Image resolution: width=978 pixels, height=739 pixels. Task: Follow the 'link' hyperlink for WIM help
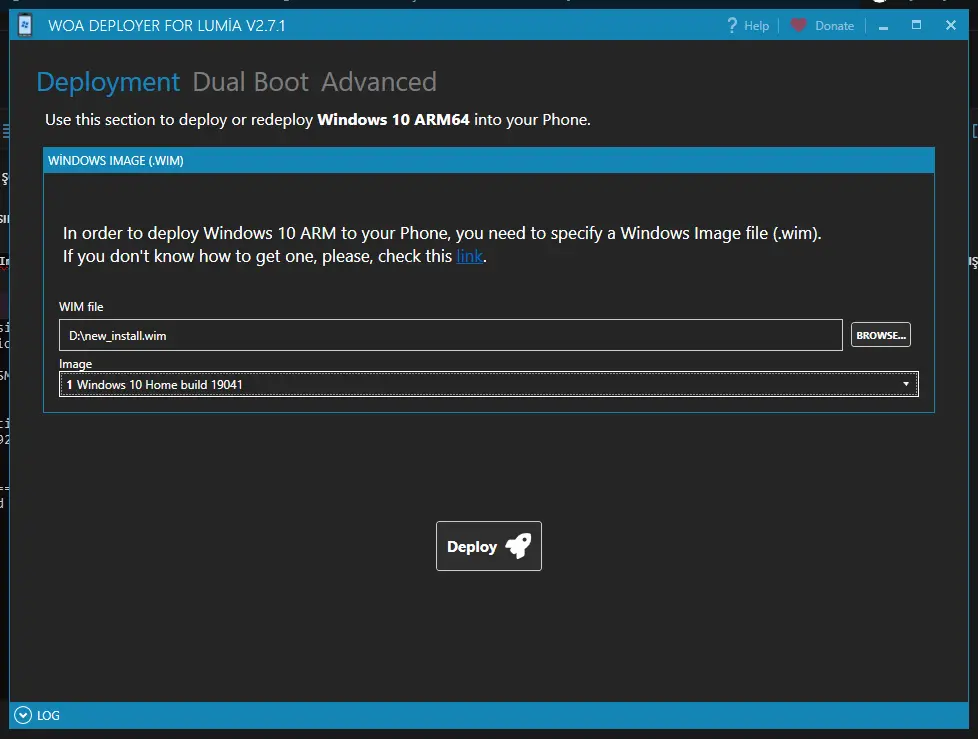click(x=469, y=256)
